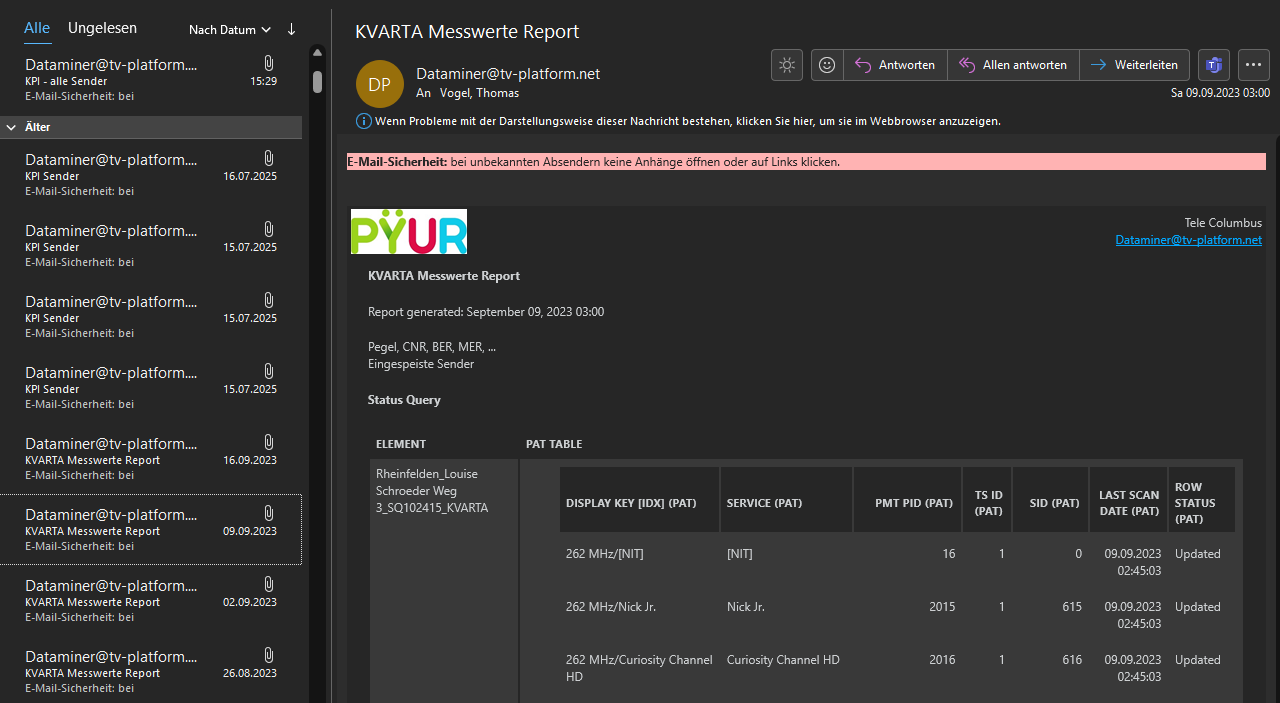Click Curiosity Channel HD service cell

(x=783, y=660)
